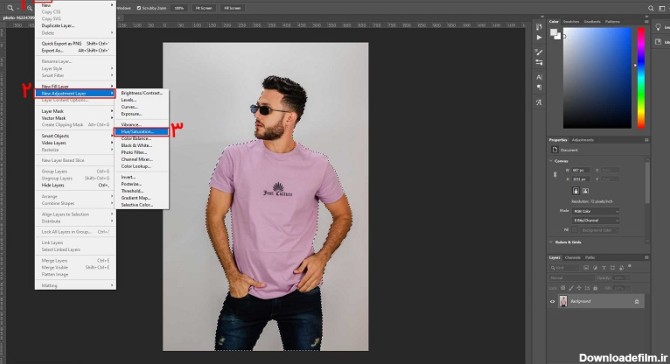
Task: Toggle the Scrubby Zoom checkbox
Action: point(138,8)
